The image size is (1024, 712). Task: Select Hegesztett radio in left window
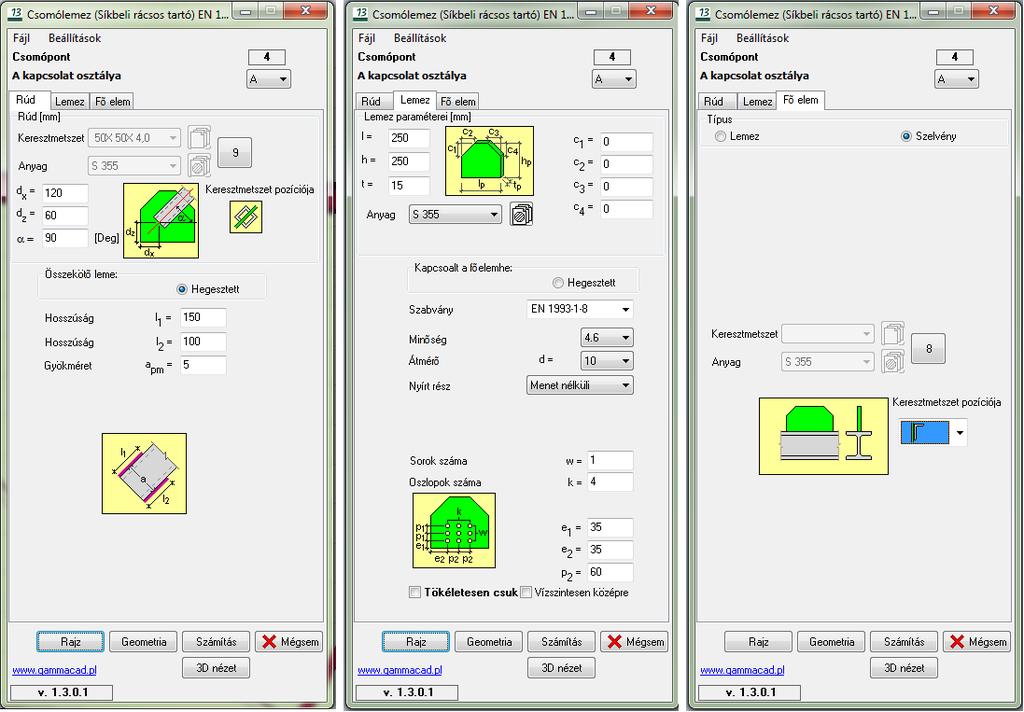182,289
